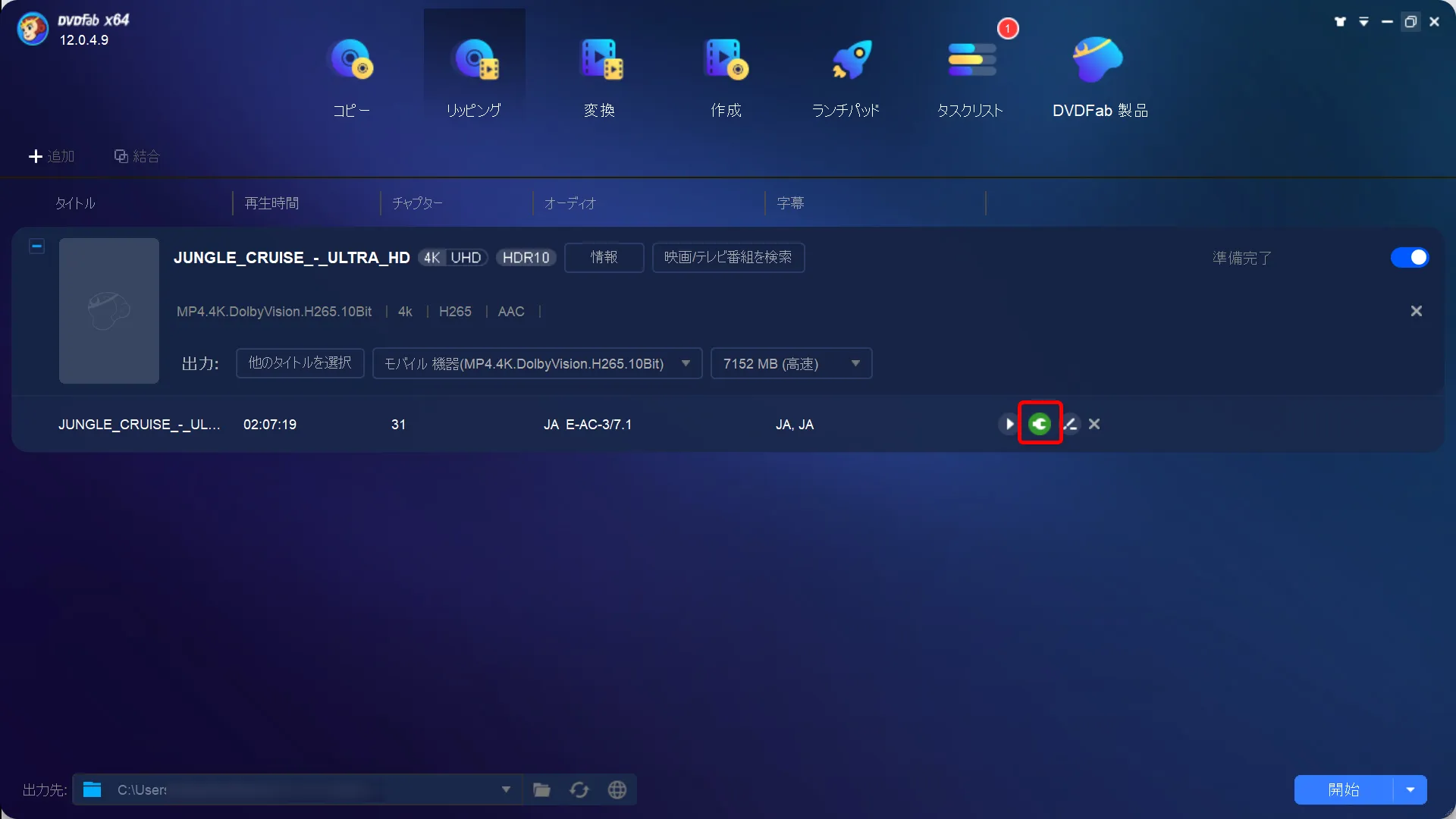Open the 作成 creator module
Viewport: 1456px width, 819px height.
pos(726,78)
